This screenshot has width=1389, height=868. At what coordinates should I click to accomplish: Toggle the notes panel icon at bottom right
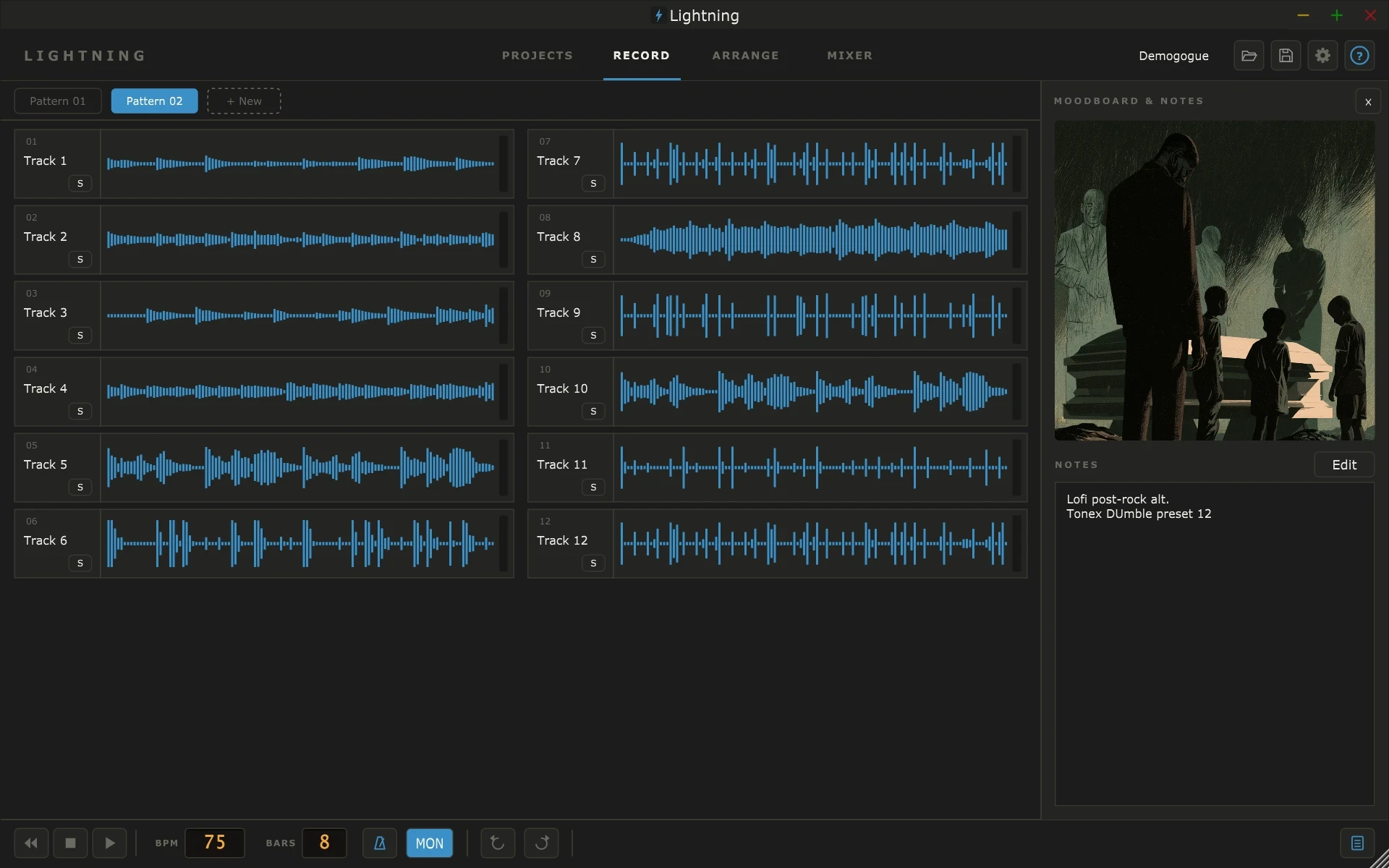pyautogui.click(x=1357, y=843)
